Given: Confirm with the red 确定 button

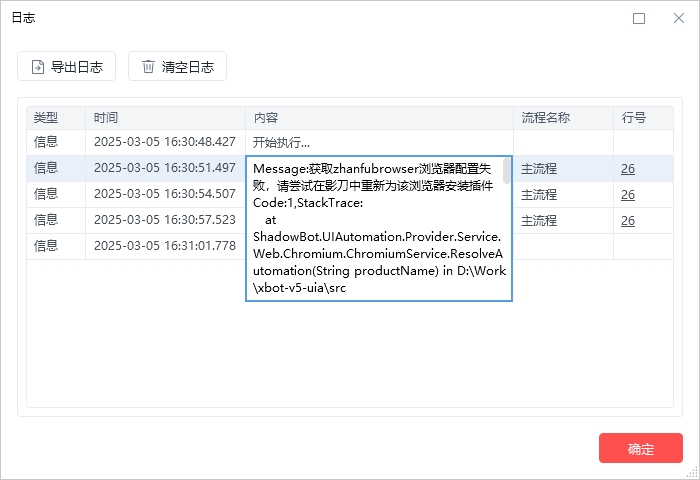Looking at the screenshot, I should coord(640,448).
